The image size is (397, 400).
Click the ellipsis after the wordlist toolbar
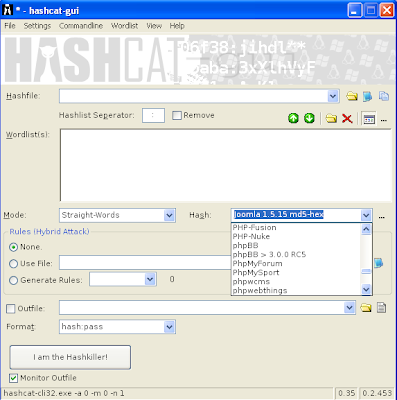point(384,120)
